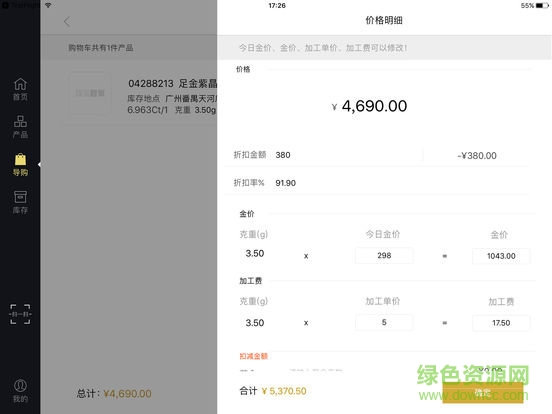Select the 导购 shopping bag icon
Viewport: 552px width, 414px height.
20,164
